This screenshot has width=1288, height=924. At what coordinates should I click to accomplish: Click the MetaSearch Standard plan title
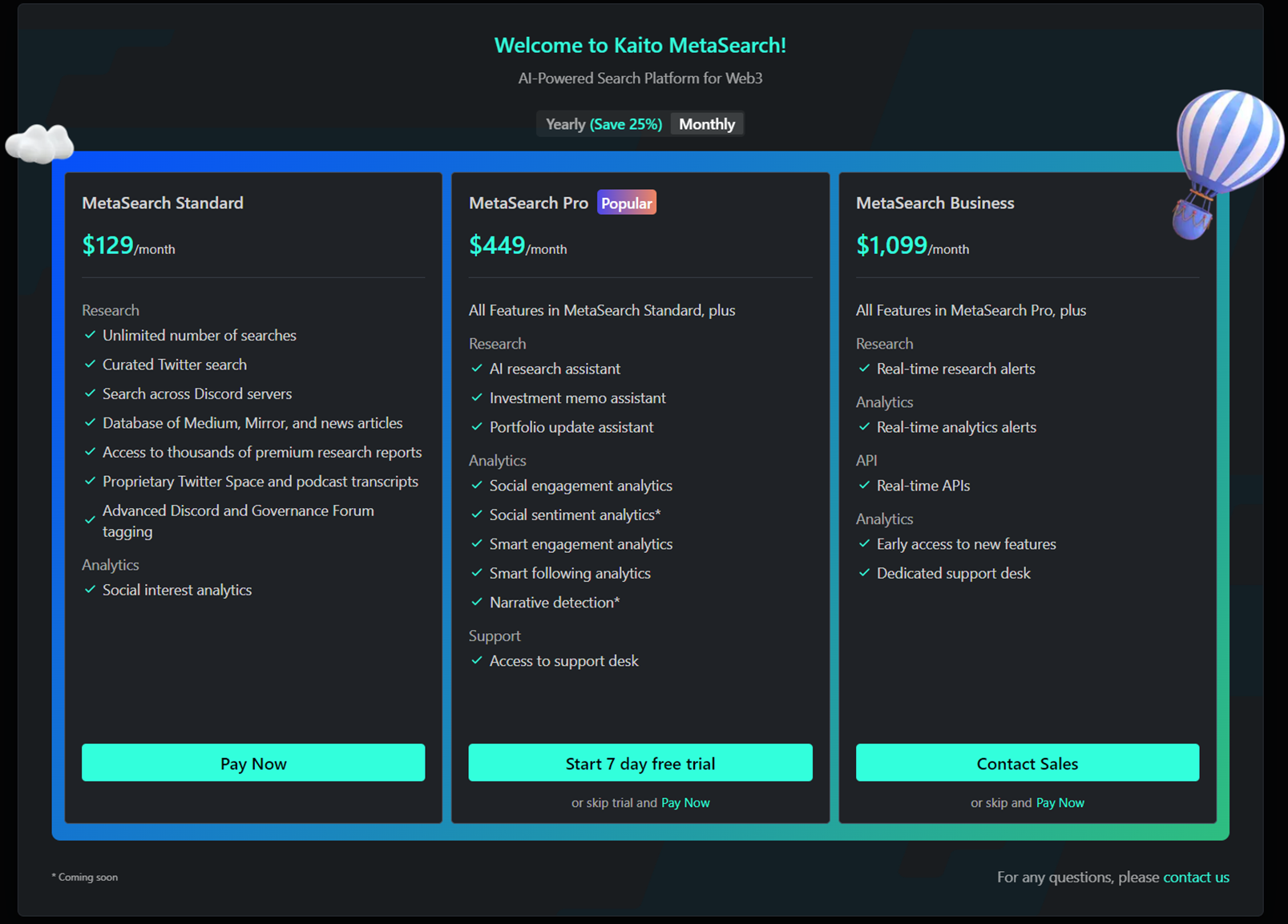(163, 203)
